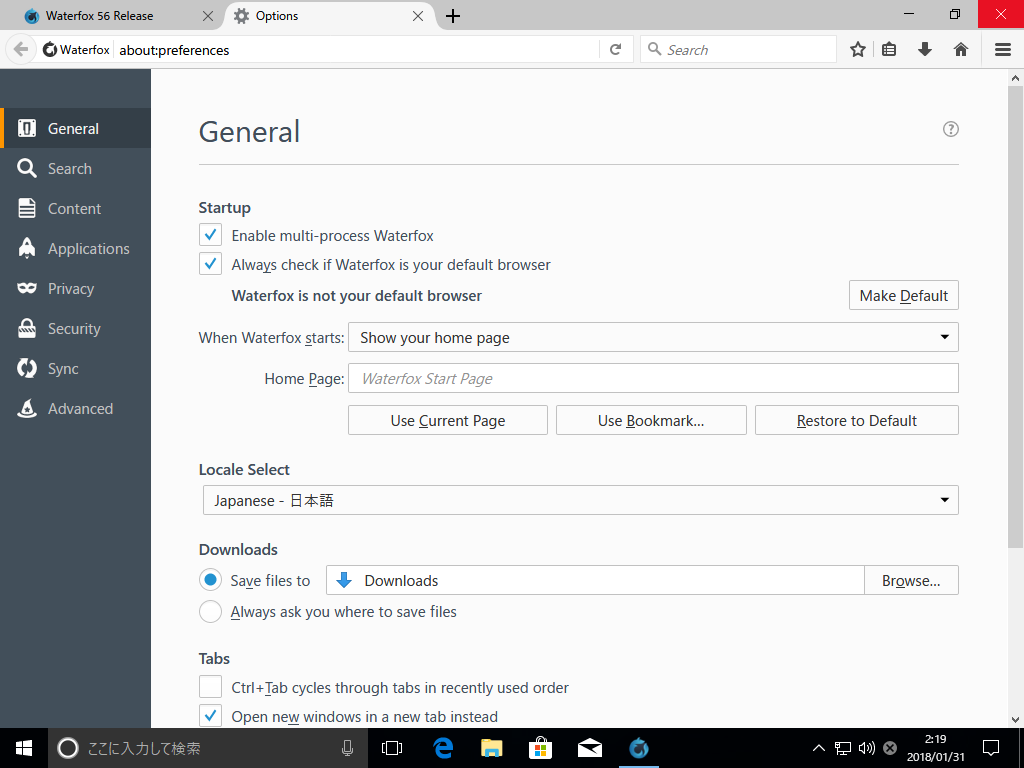Screen dimensions: 1024x768
Task: Select Always ask where to save files
Action: pyautogui.click(x=210, y=611)
